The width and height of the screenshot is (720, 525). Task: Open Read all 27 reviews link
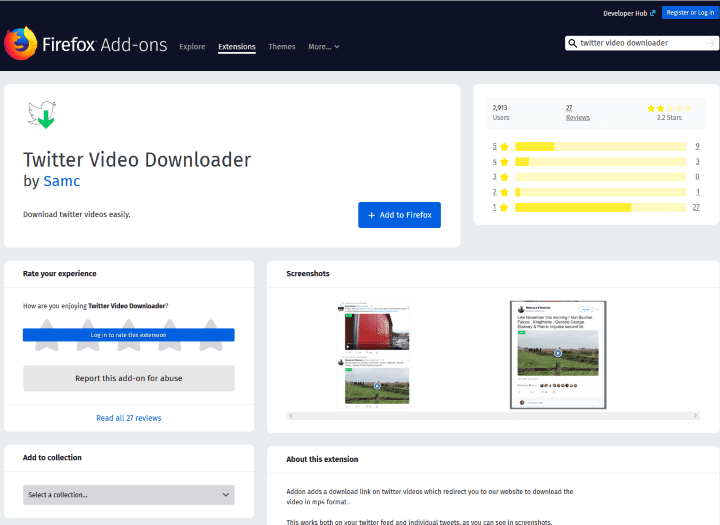(x=129, y=418)
